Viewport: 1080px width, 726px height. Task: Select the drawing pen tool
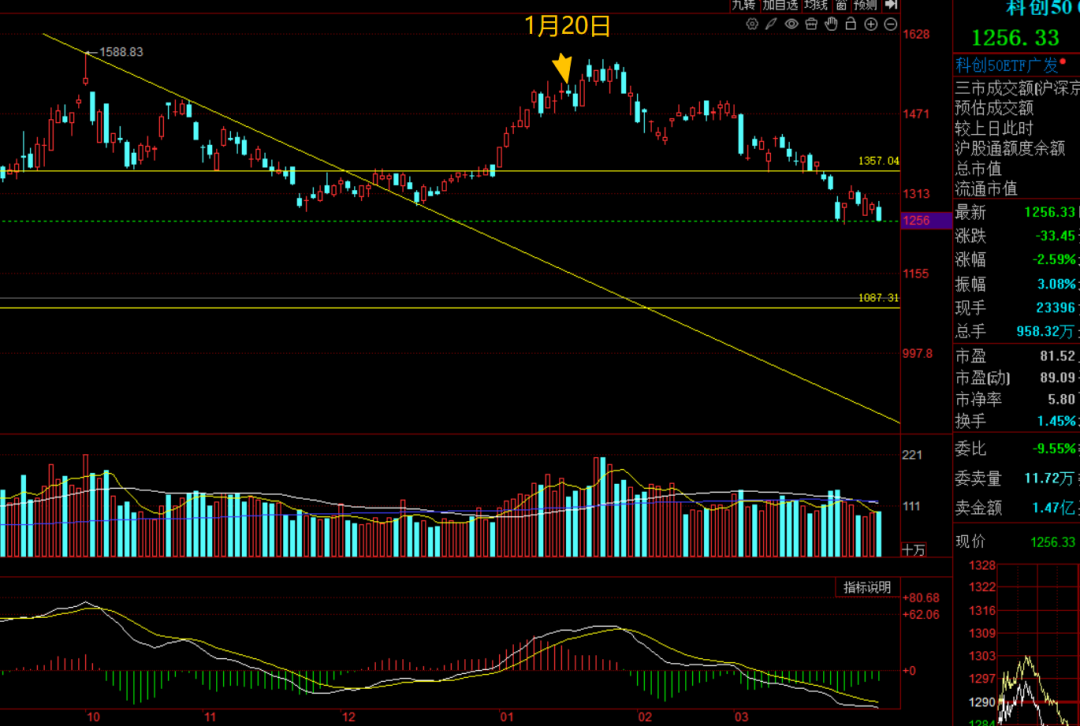tap(771, 24)
